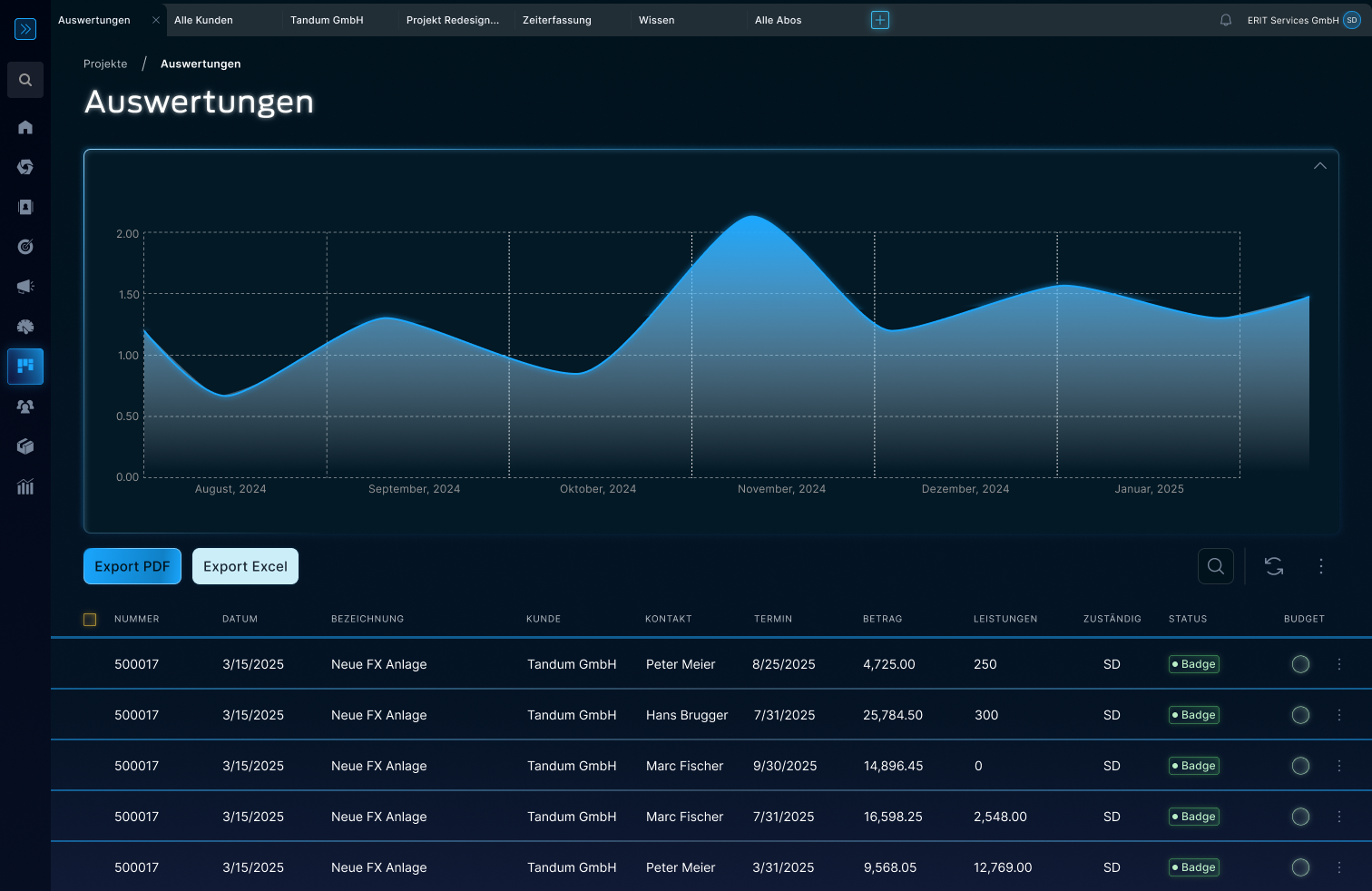Open row menu for Marc Fischer 7/31/2025
The height and width of the screenshot is (891, 1372).
tap(1339, 817)
